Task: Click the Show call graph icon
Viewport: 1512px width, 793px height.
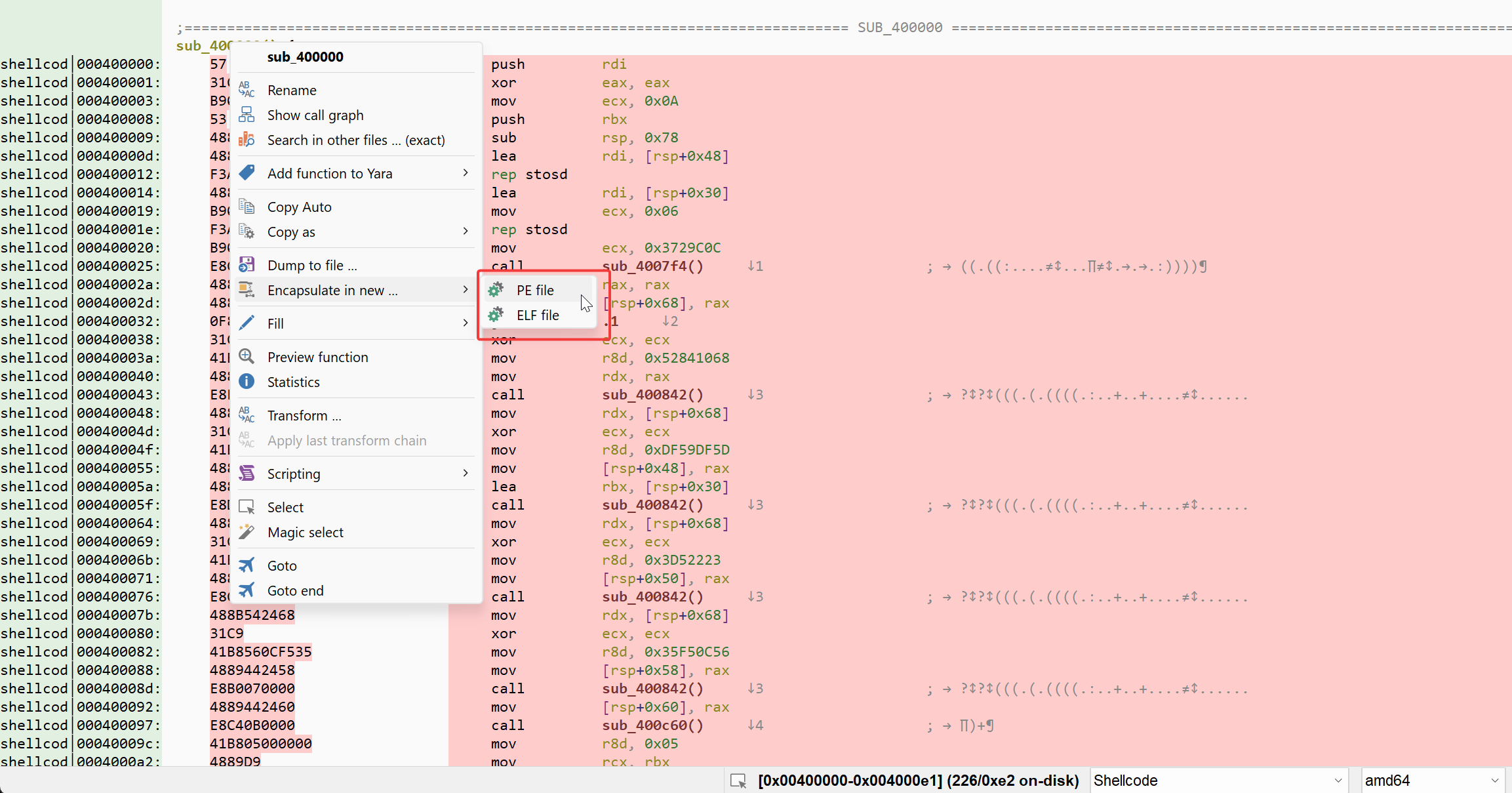Action: point(247,115)
